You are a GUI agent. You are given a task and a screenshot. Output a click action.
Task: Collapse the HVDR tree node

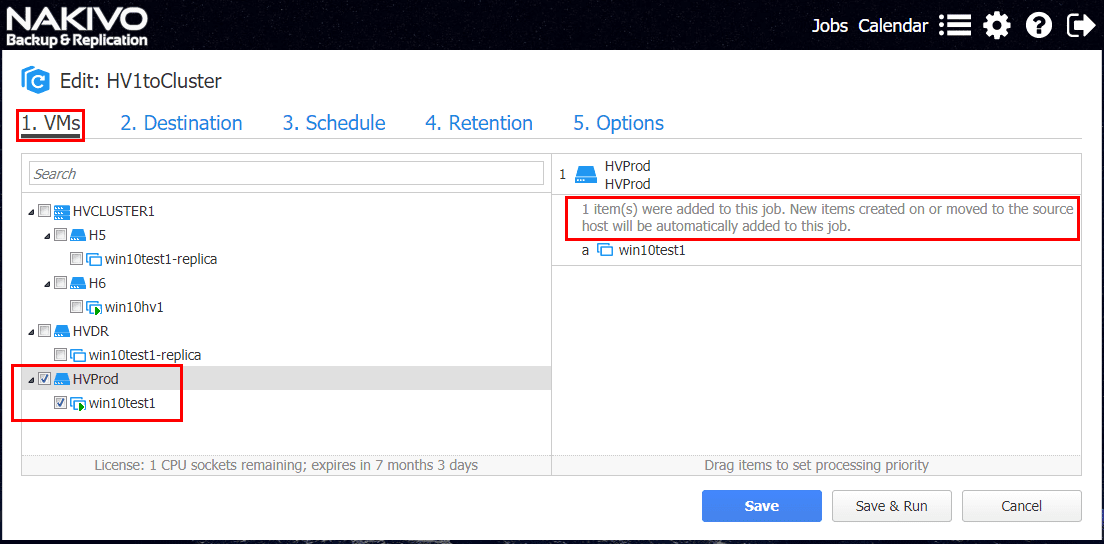point(31,332)
